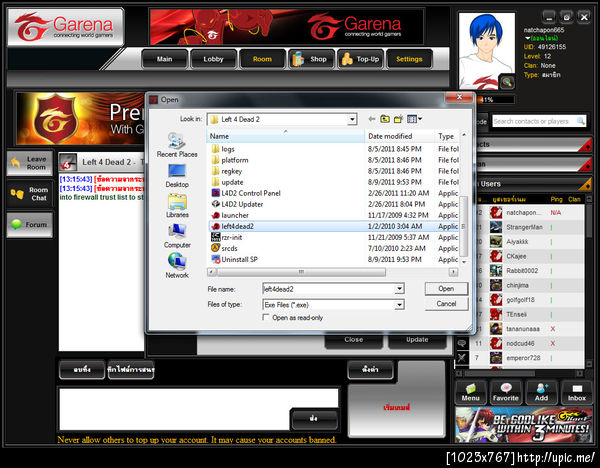Toggle Open as read-only checkbox
Screen dimensions: 600x468
[266, 317]
